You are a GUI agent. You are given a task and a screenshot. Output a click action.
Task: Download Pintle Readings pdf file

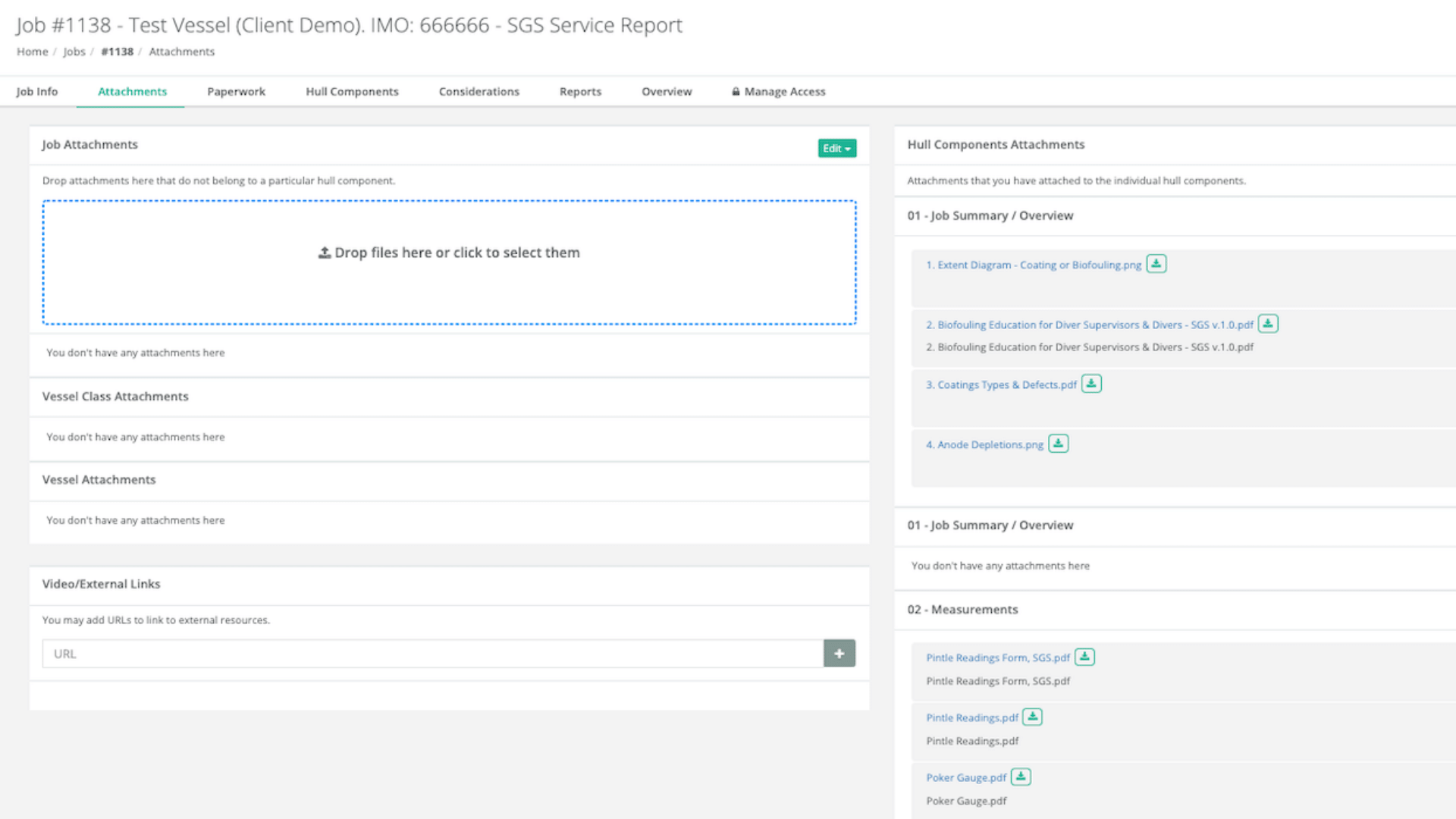pyautogui.click(x=1032, y=717)
